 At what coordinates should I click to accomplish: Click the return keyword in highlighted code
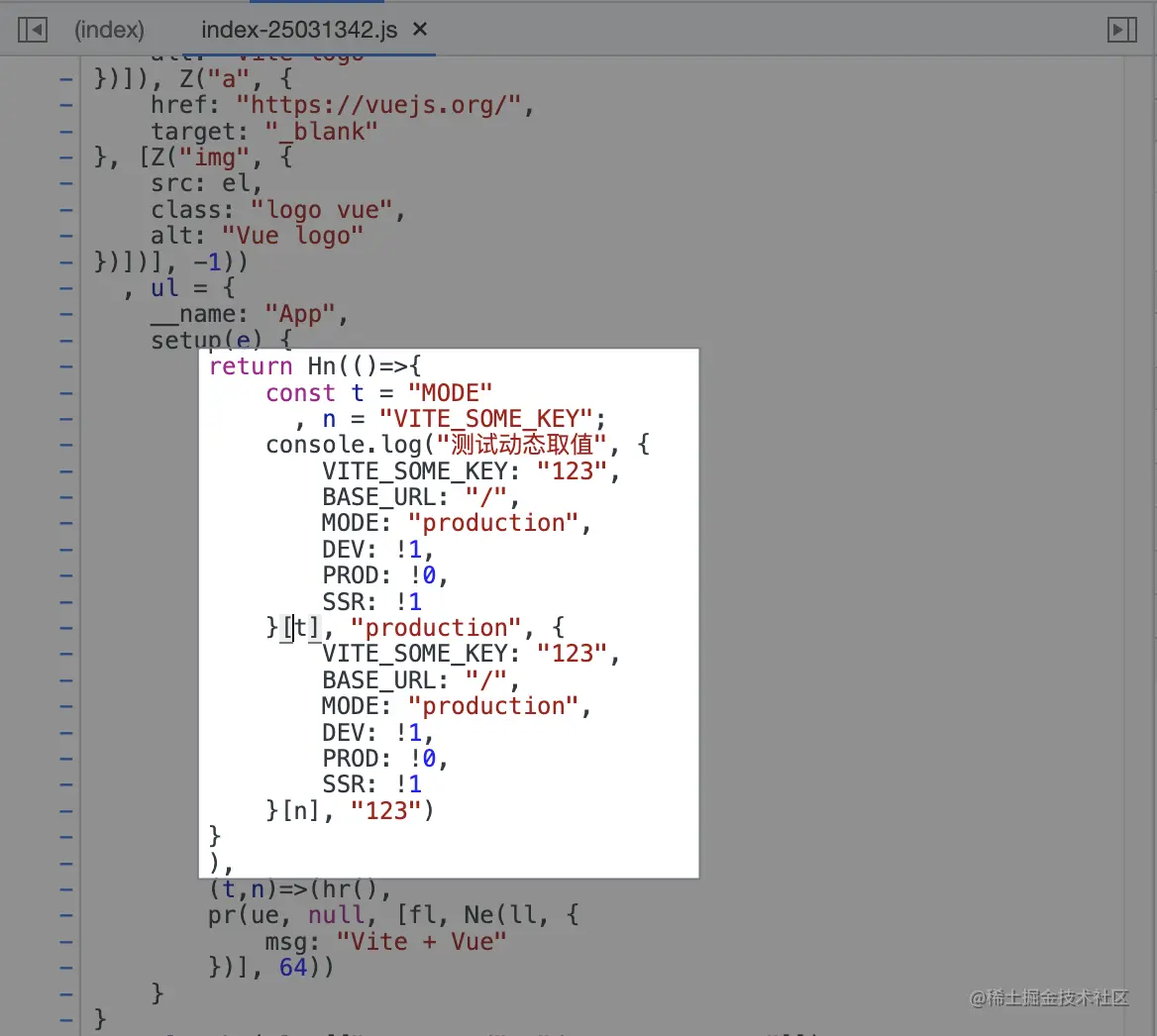(x=251, y=365)
